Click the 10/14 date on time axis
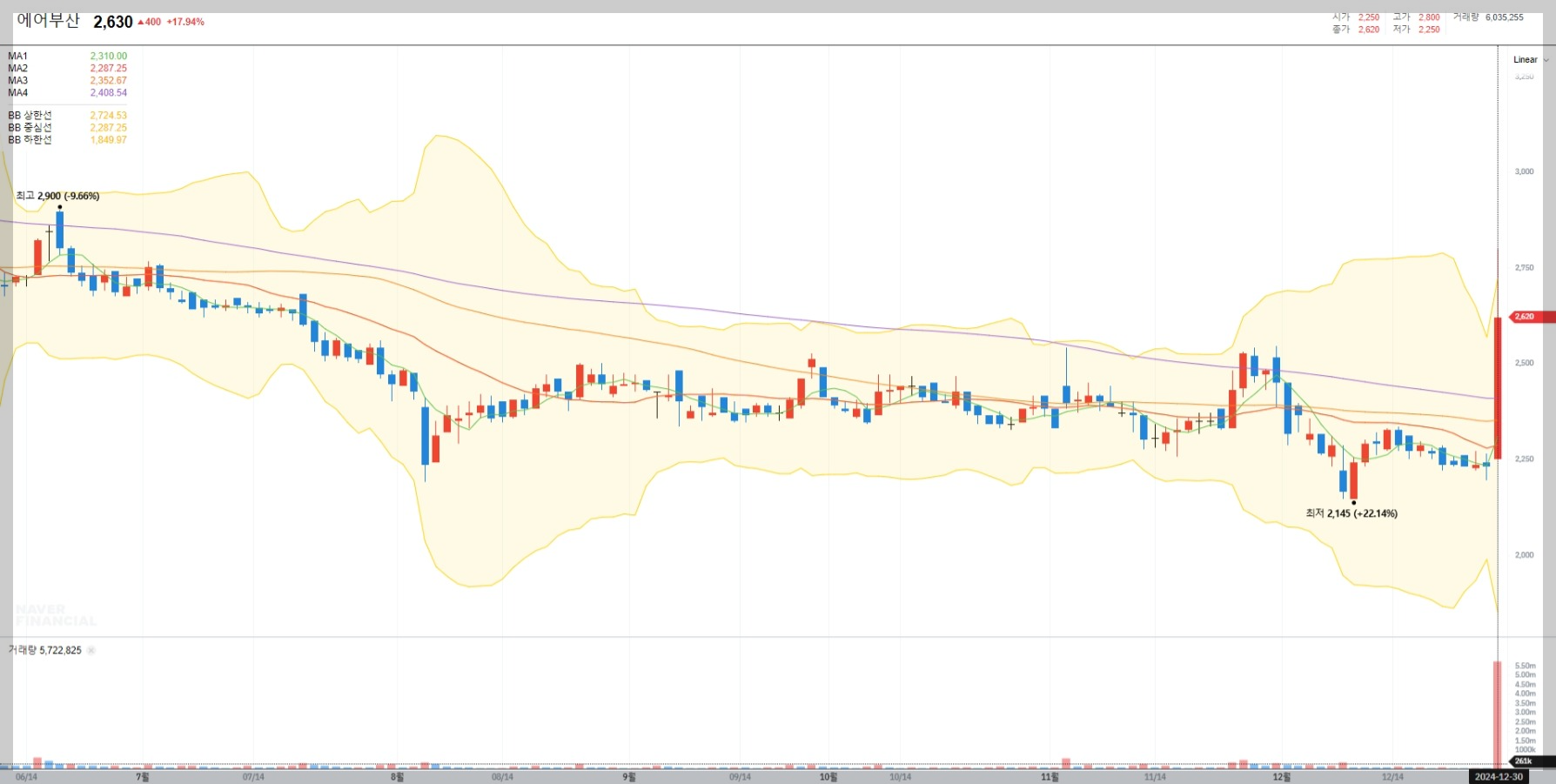1556x784 pixels. (900, 777)
